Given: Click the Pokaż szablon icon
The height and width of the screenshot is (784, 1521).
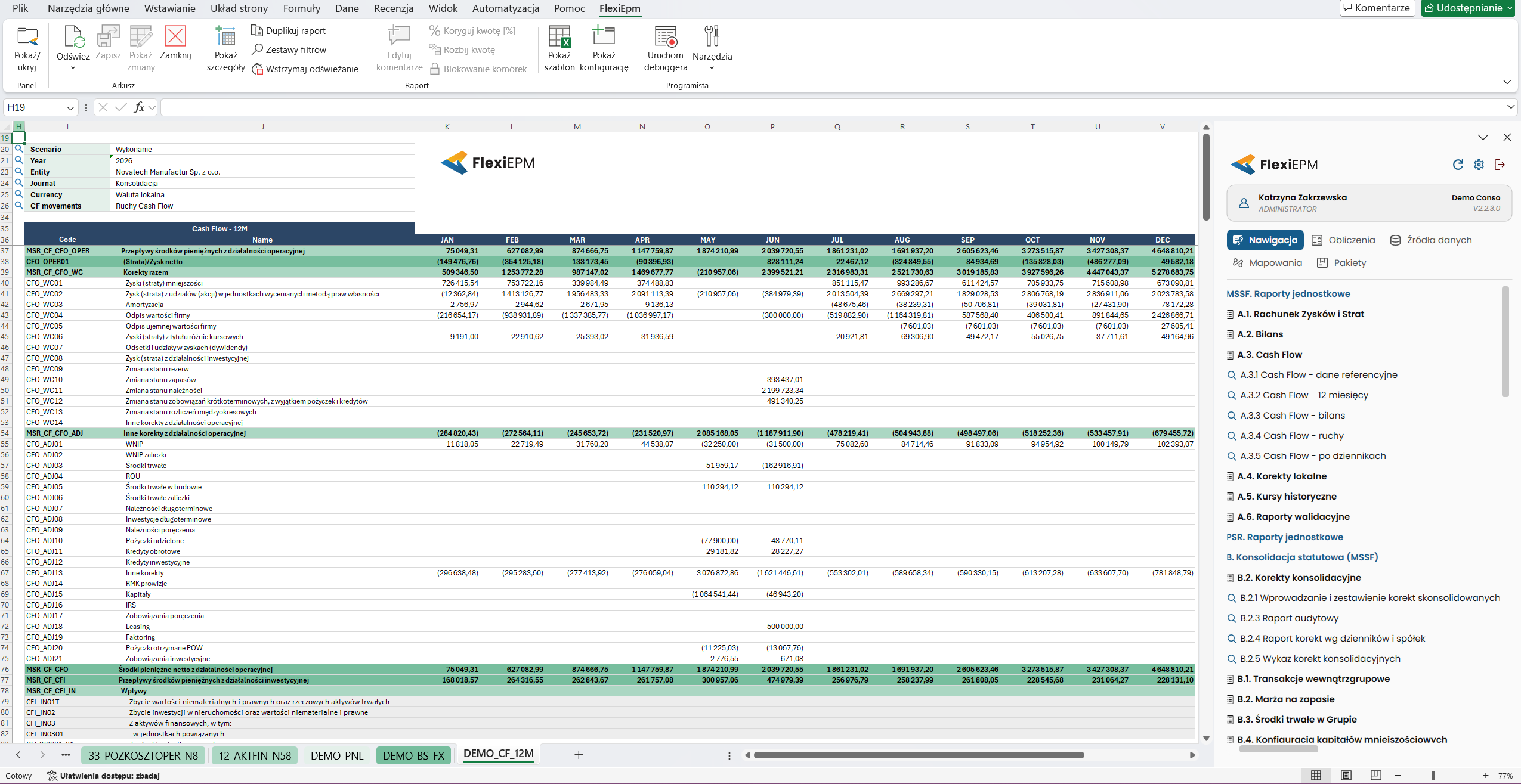Looking at the screenshot, I should tap(559, 36).
